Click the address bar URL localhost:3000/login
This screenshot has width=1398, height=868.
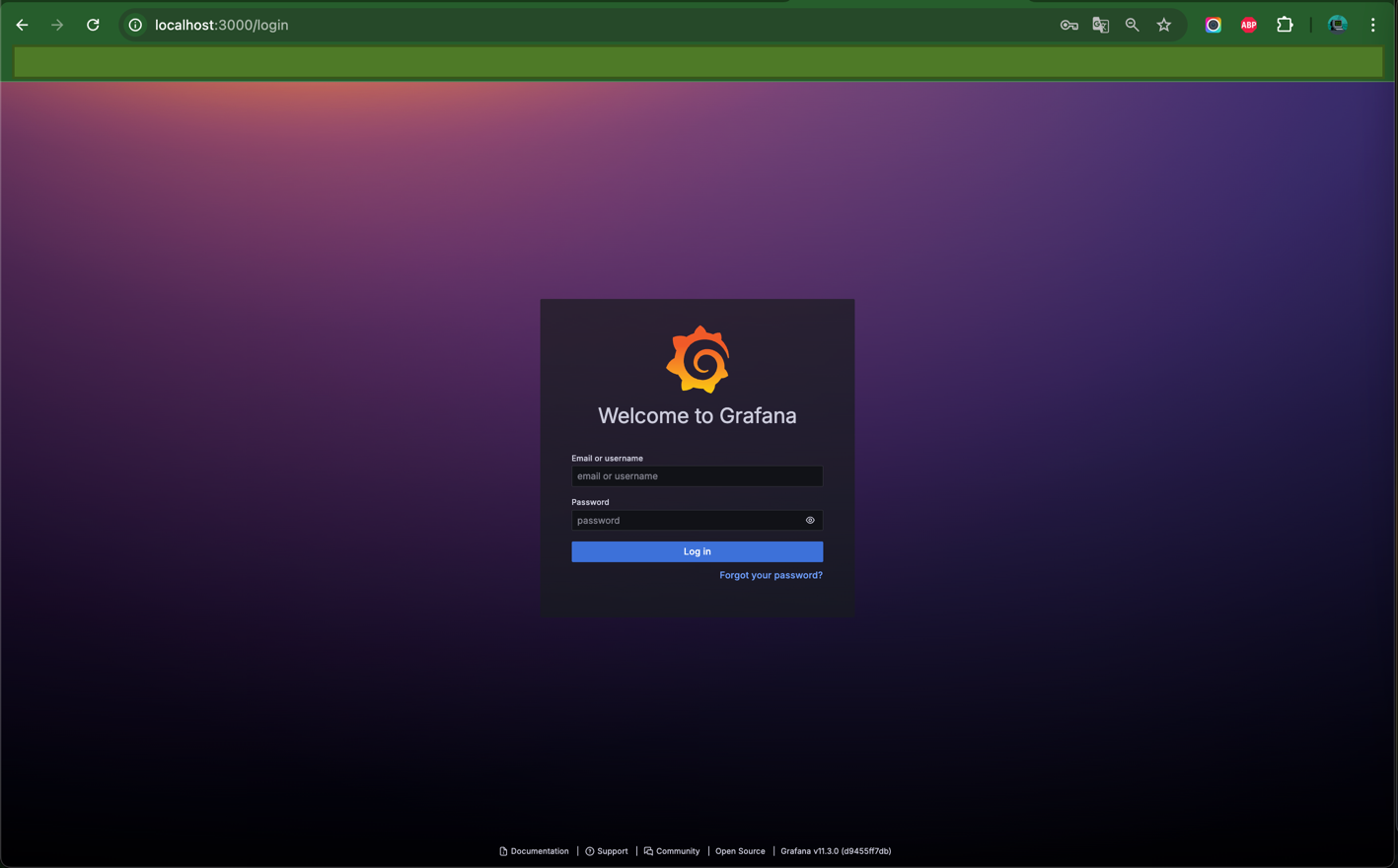pos(222,25)
